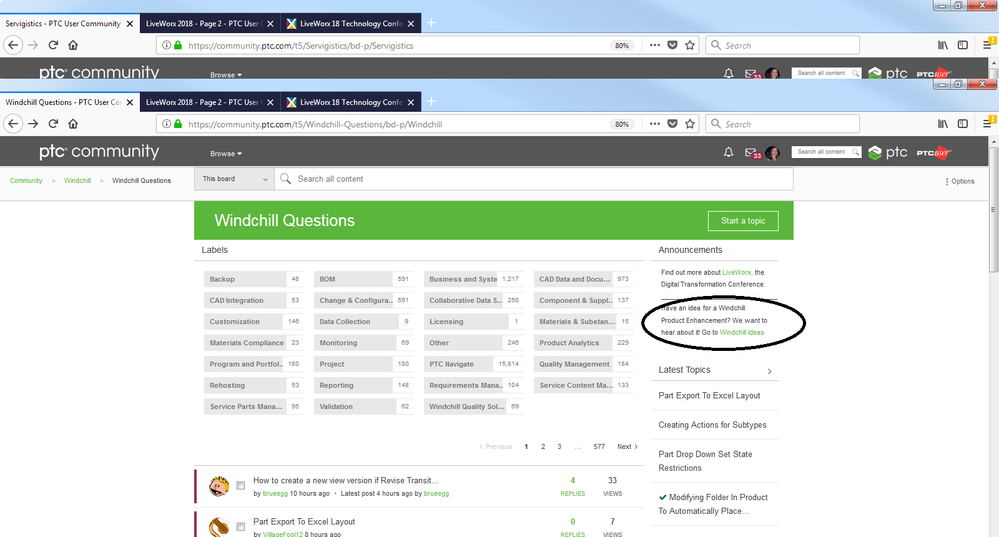Click Start a topic button
Viewport: 999px width, 537px height.
click(x=743, y=221)
